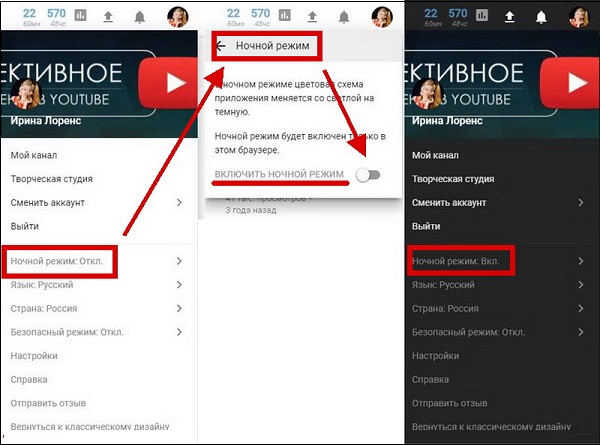Image resolution: width=600 pixels, height=445 pixels.
Task: Open the analytics bar-chart icon in the left panel
Action: pos(80,15)
